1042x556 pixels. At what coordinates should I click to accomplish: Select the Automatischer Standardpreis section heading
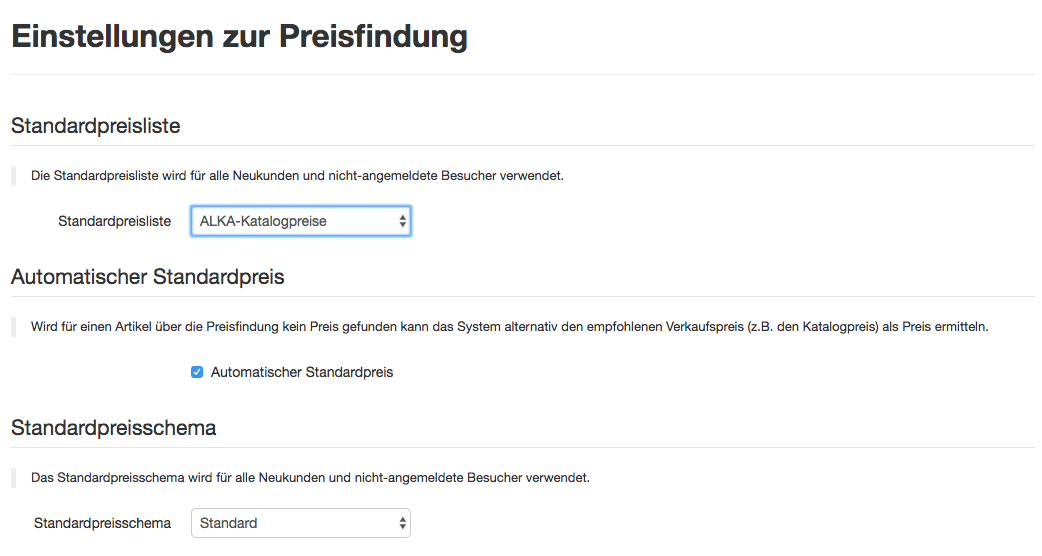pyautogui.click(x=148, y=277)
